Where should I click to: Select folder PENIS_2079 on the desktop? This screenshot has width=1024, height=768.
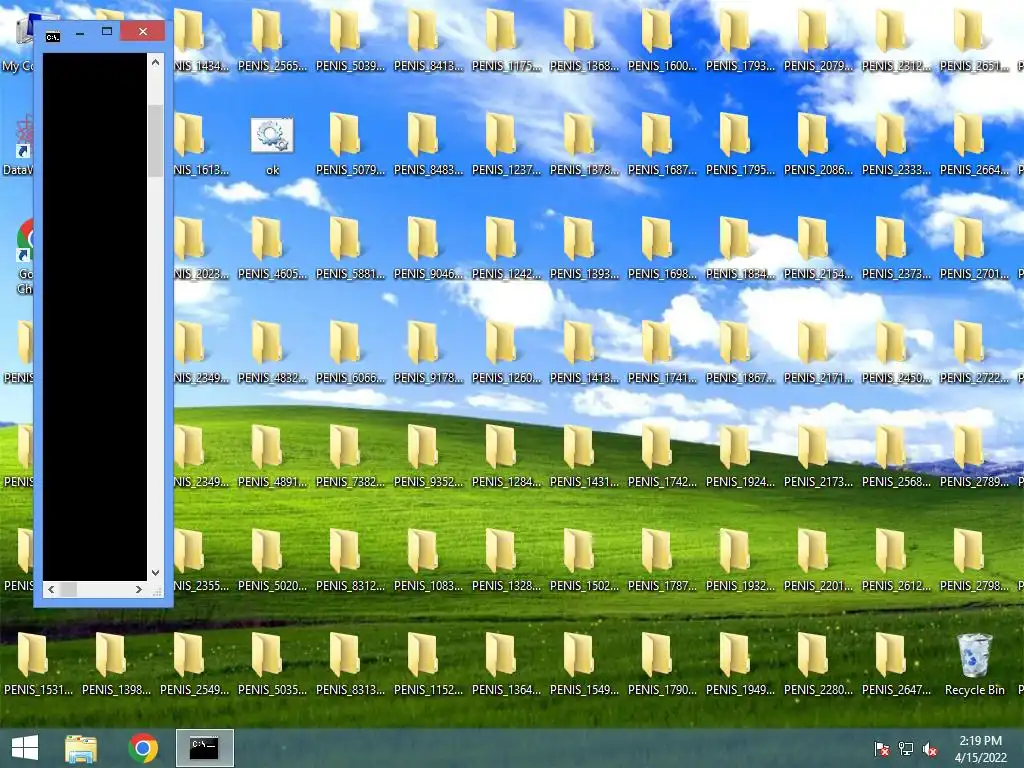click(x=818, y=40)
